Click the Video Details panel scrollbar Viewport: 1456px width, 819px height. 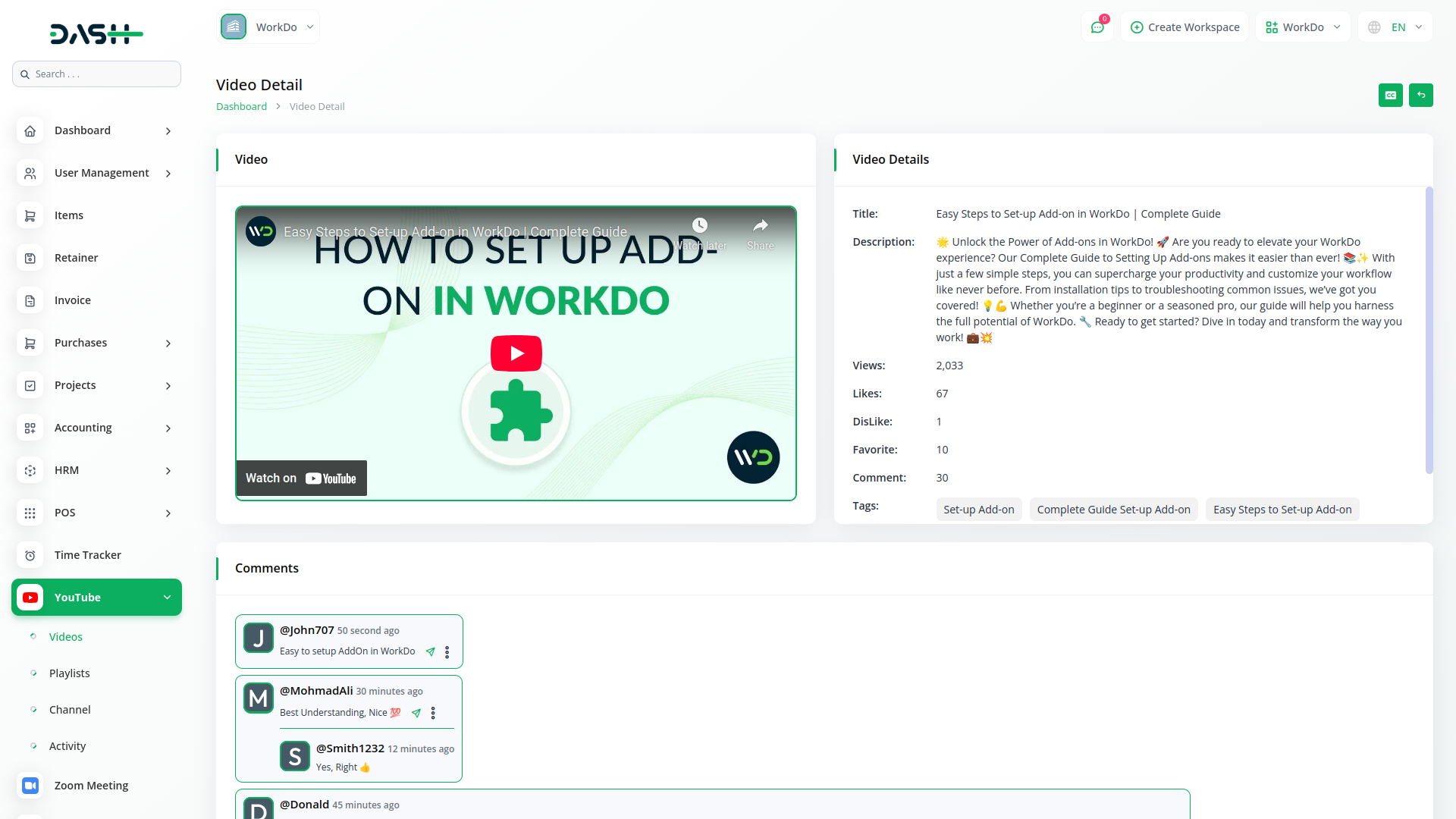point(1429,330)
